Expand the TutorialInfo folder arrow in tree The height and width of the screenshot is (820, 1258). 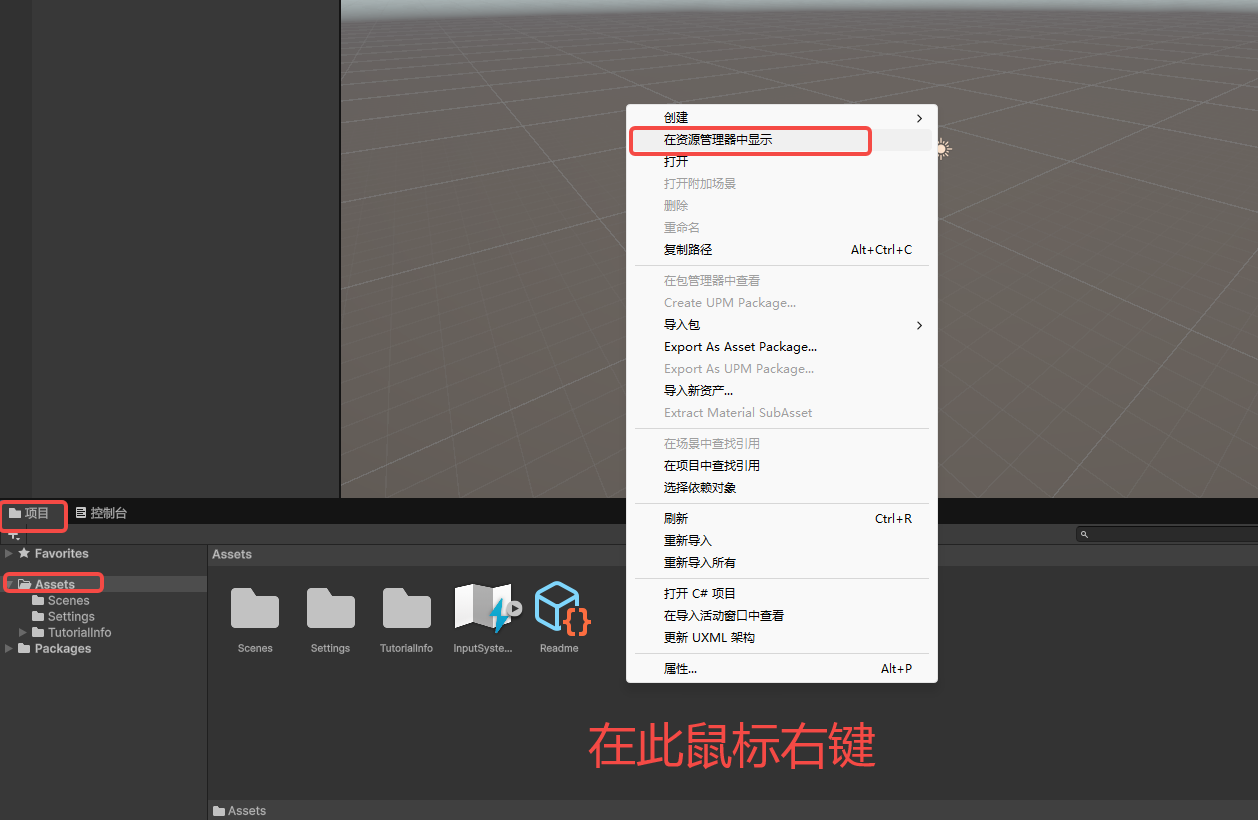tap(23, 632)
